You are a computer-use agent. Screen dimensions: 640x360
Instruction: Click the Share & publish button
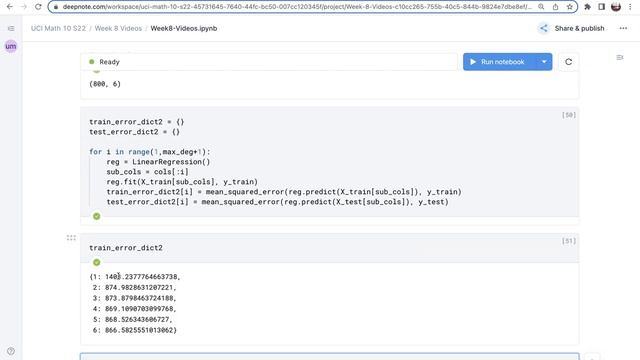579,29
